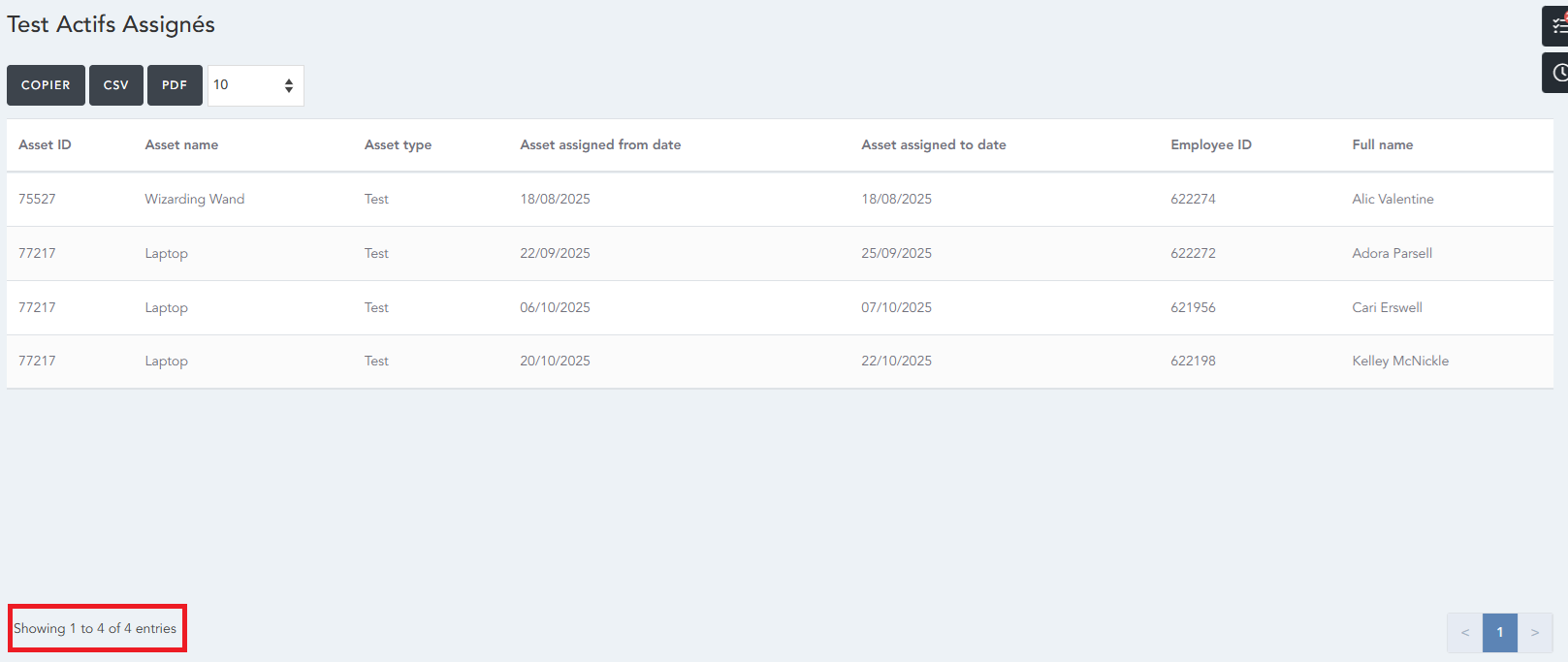Sort by Employee ID column header
The height and width of the screenshot is (662, 1568).
click(x=1210, y=144)
